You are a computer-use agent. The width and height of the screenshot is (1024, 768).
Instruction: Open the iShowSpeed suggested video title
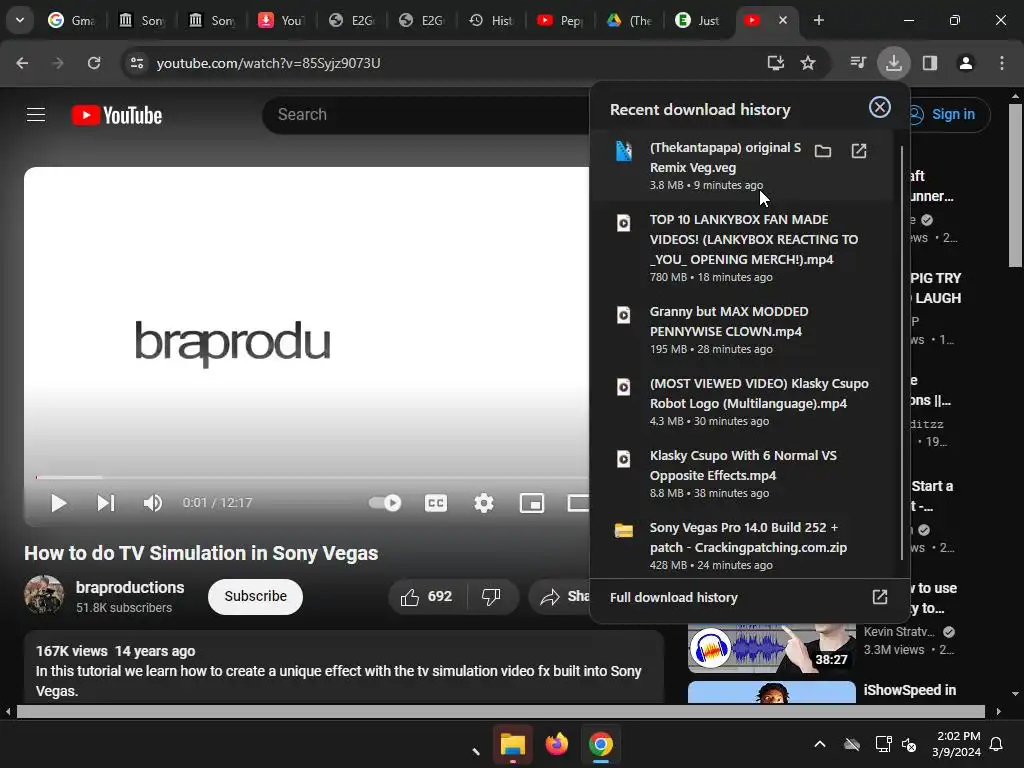(x=909, y=690)
